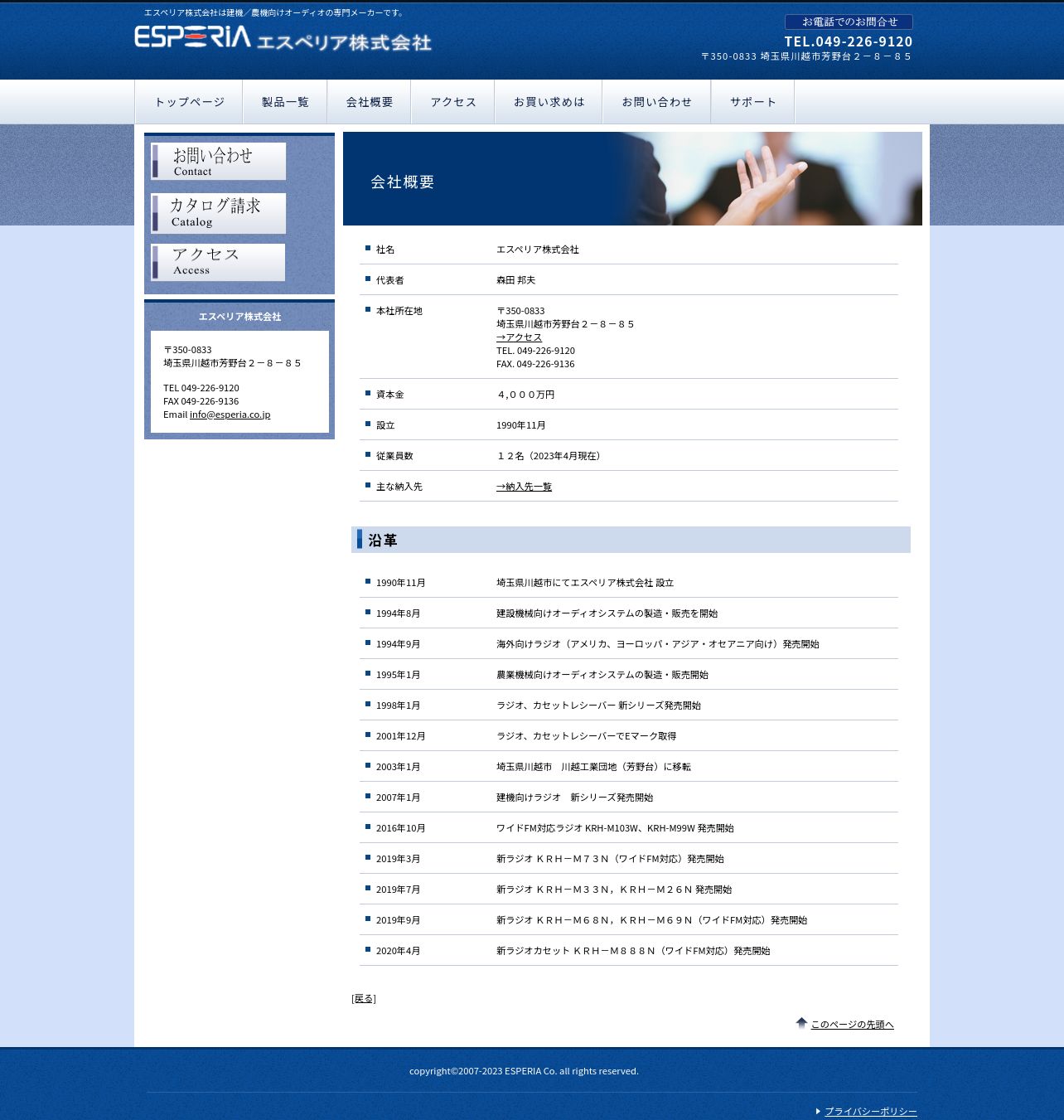Click the アクセス Access sidebar banner
The height and width of the screenshot is (1120, 1064).
(219, 262)
